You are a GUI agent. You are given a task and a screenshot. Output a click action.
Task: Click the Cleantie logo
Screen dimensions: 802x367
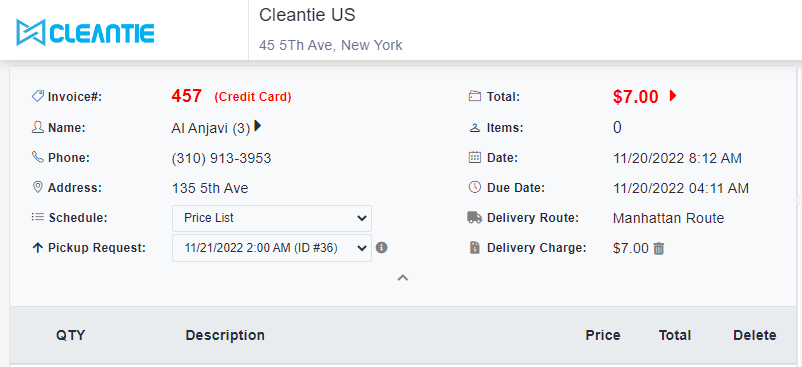pyautogui.click(x=85, y=32)
